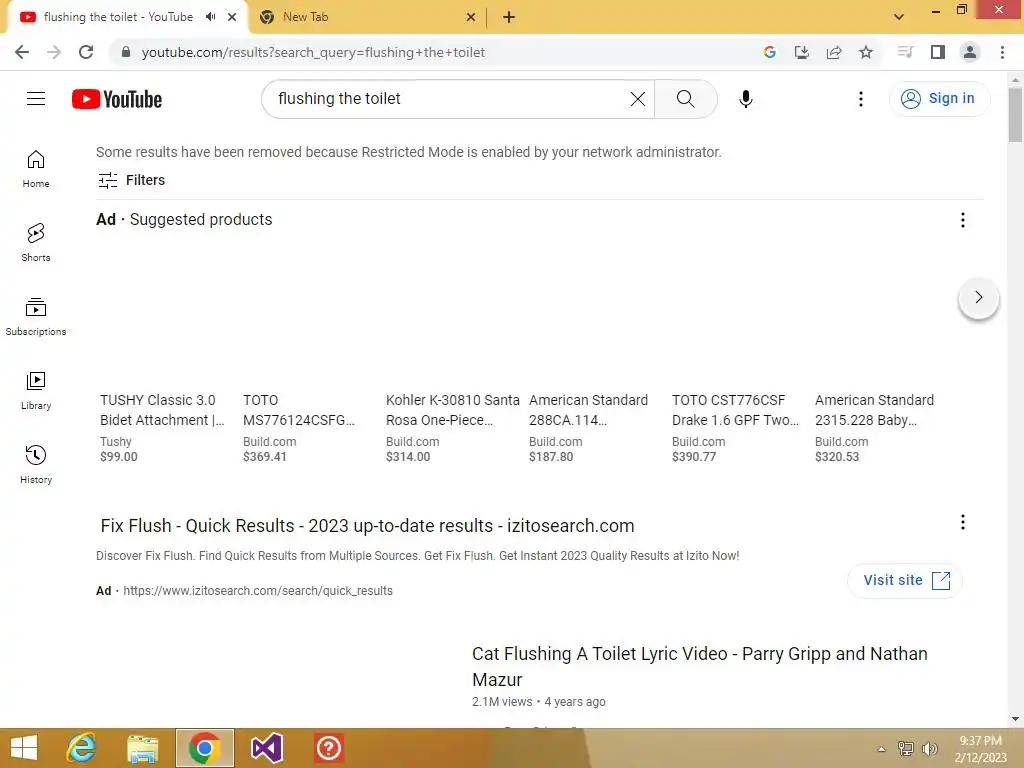Open Windows Start button

click(24, 748)
